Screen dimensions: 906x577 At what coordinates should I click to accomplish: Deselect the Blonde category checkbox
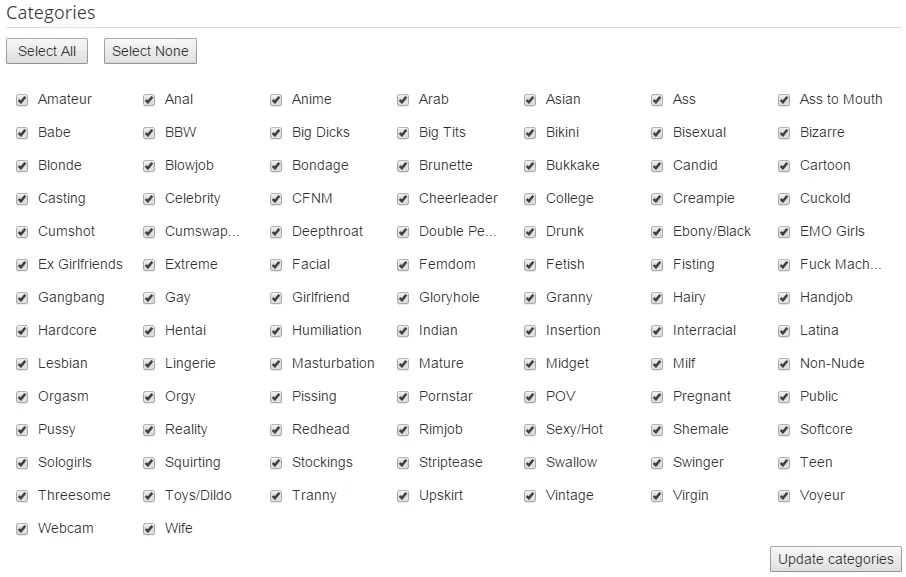[22, 166]
